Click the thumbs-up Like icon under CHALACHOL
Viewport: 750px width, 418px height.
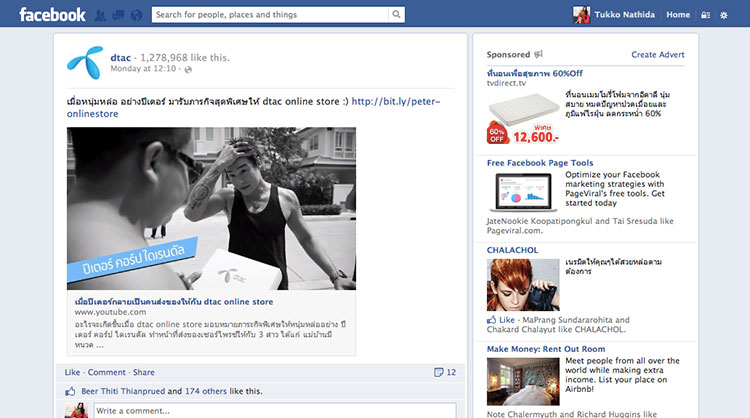pos(491,320)
